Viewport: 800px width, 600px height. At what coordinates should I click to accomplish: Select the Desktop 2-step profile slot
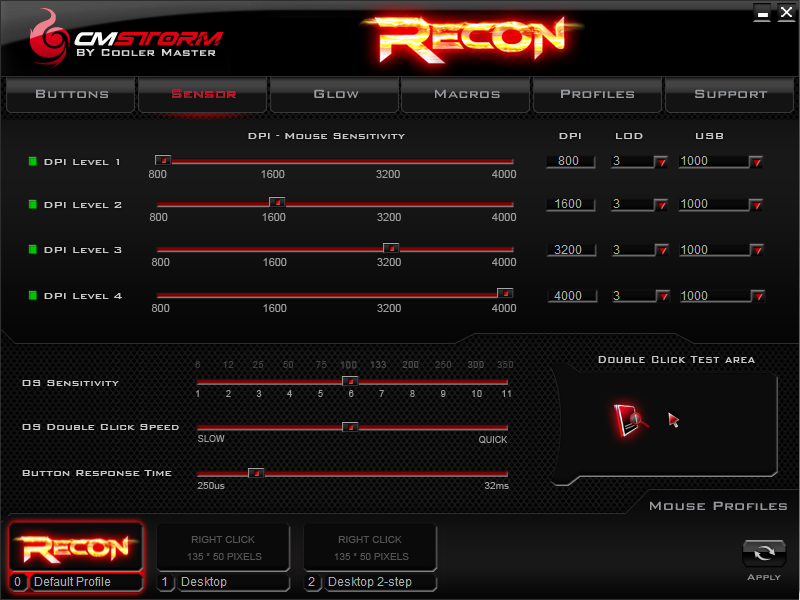(x=380, y=582)
